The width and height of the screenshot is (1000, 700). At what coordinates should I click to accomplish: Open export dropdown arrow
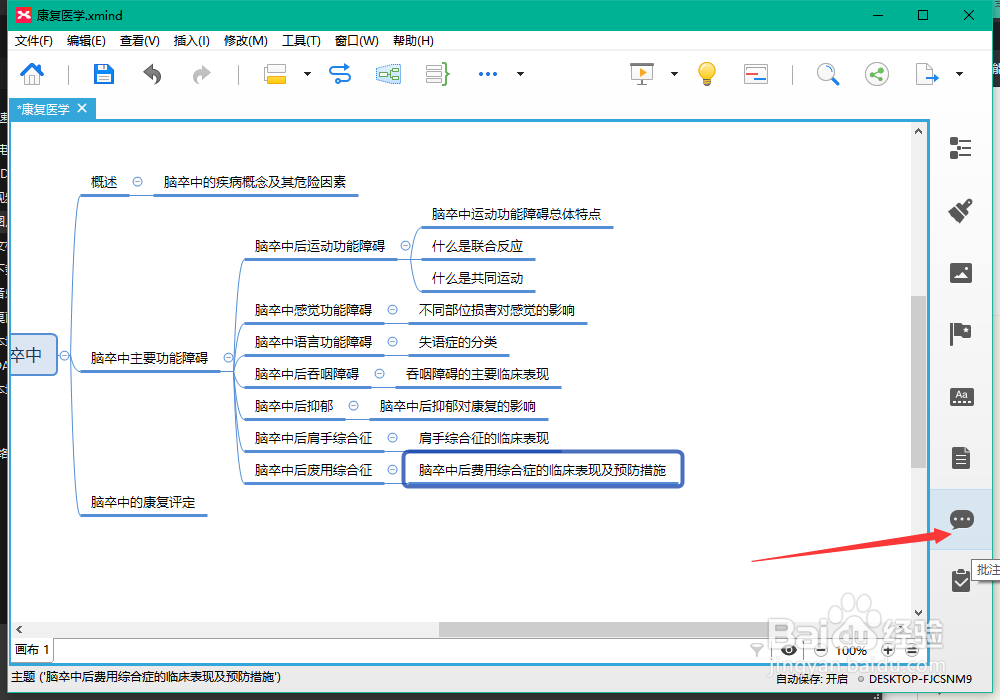point(959,74)
